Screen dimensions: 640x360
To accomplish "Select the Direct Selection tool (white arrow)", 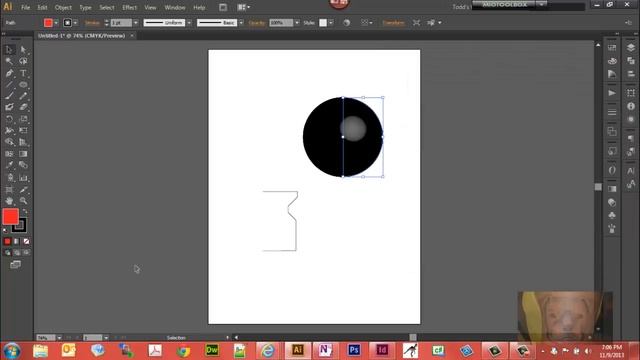I will pos(23,50).
